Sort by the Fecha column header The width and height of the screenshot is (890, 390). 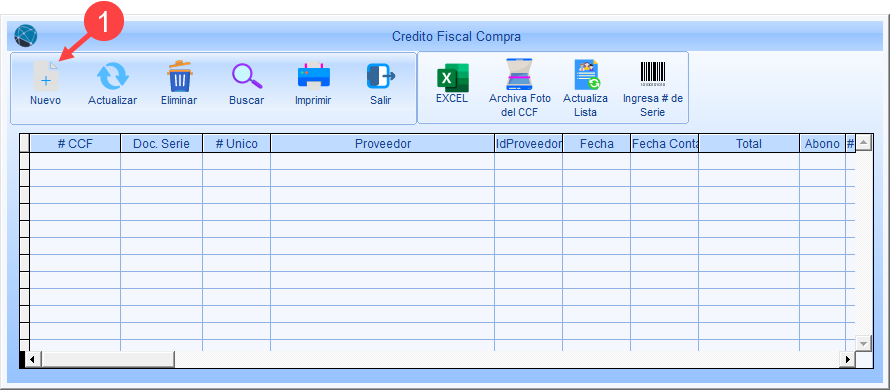597,144
